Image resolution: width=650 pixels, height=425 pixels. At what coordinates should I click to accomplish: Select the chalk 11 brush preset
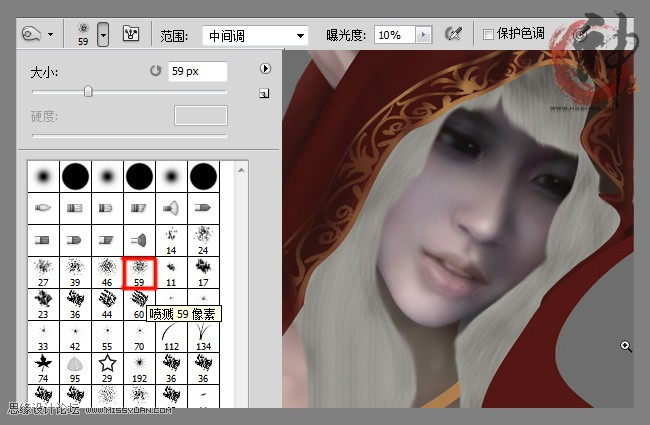(x=171, y=272)
